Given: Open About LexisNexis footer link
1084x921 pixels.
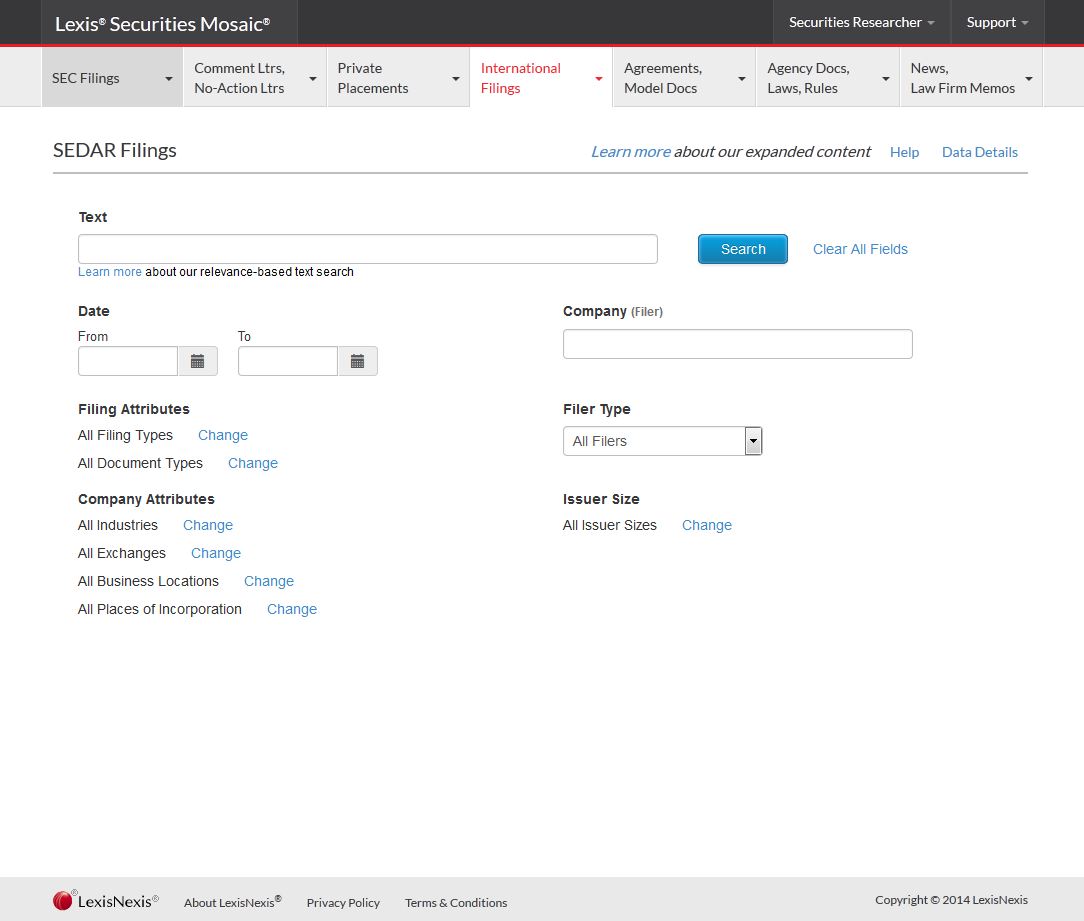Looking at the screenshot, I should pyautogui.click(x=232, y=902).
